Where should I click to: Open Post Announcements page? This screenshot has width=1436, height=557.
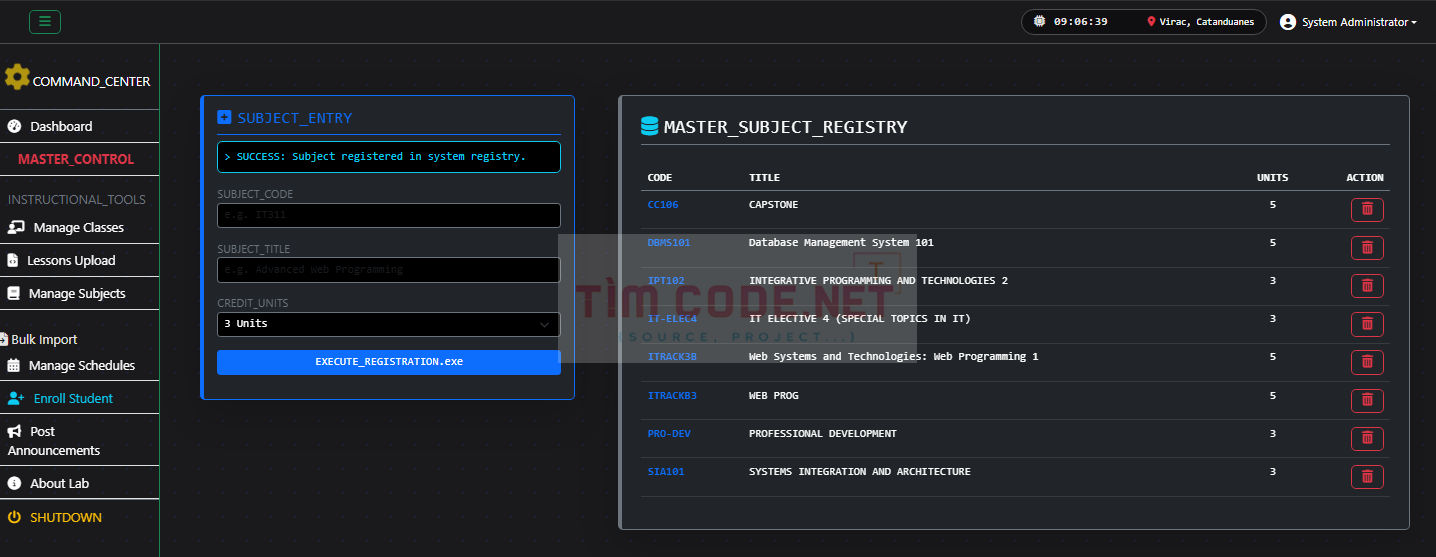click(x=54, y=440)
